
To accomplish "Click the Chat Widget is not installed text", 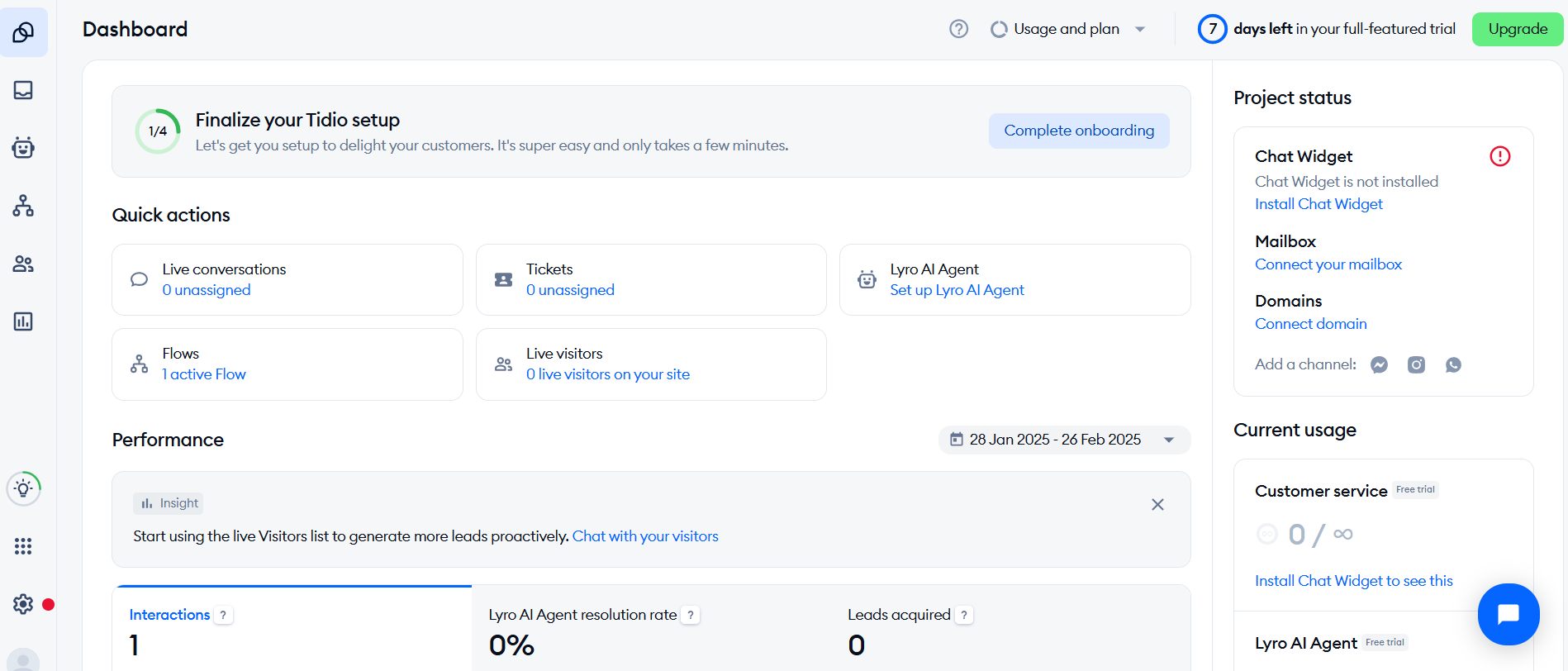I will click(1347, 182).
